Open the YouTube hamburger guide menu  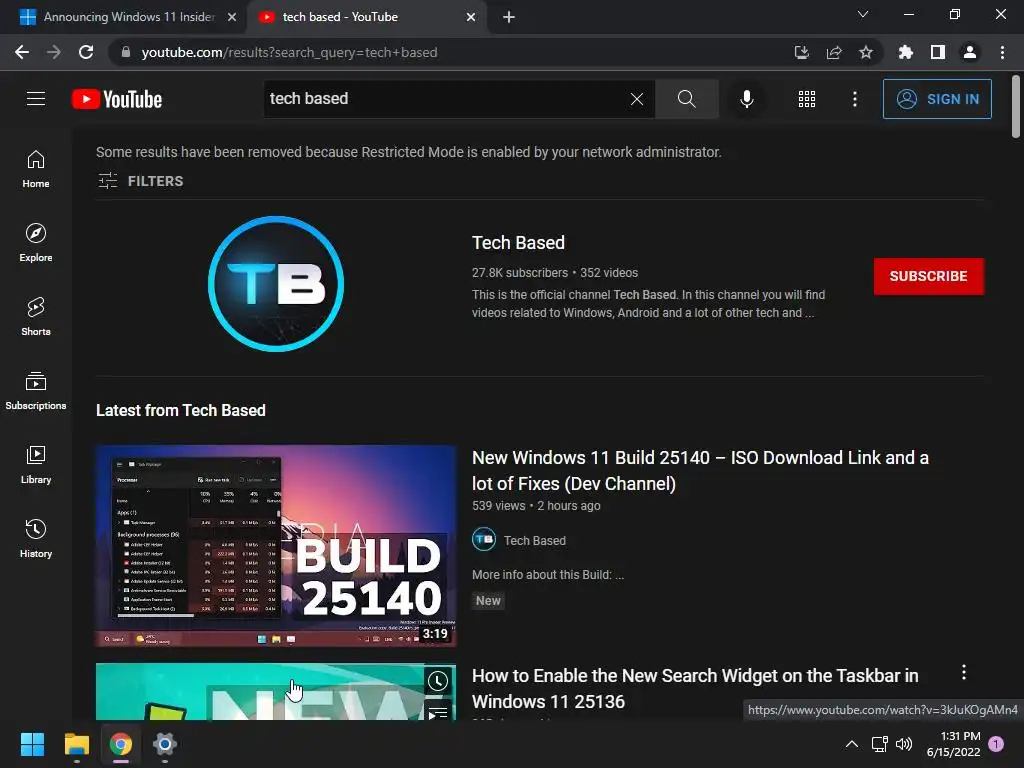click(36, 99)
